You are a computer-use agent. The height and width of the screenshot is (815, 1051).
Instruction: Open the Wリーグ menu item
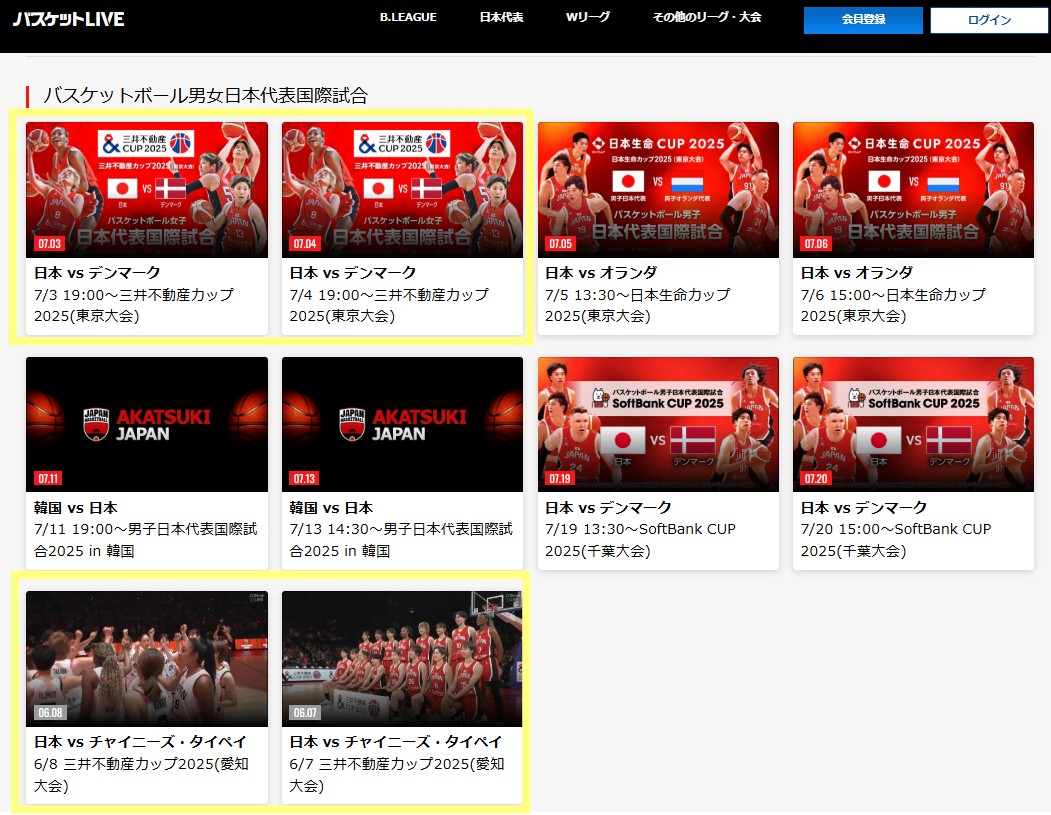click(x=588, y=17)
